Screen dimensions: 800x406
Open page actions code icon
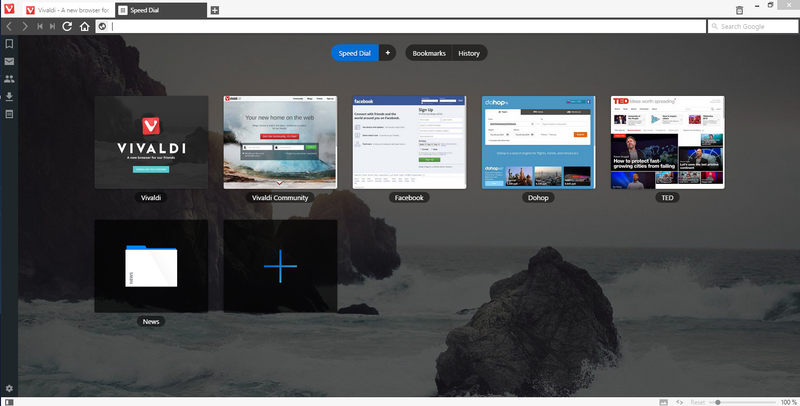pos(680,402)
